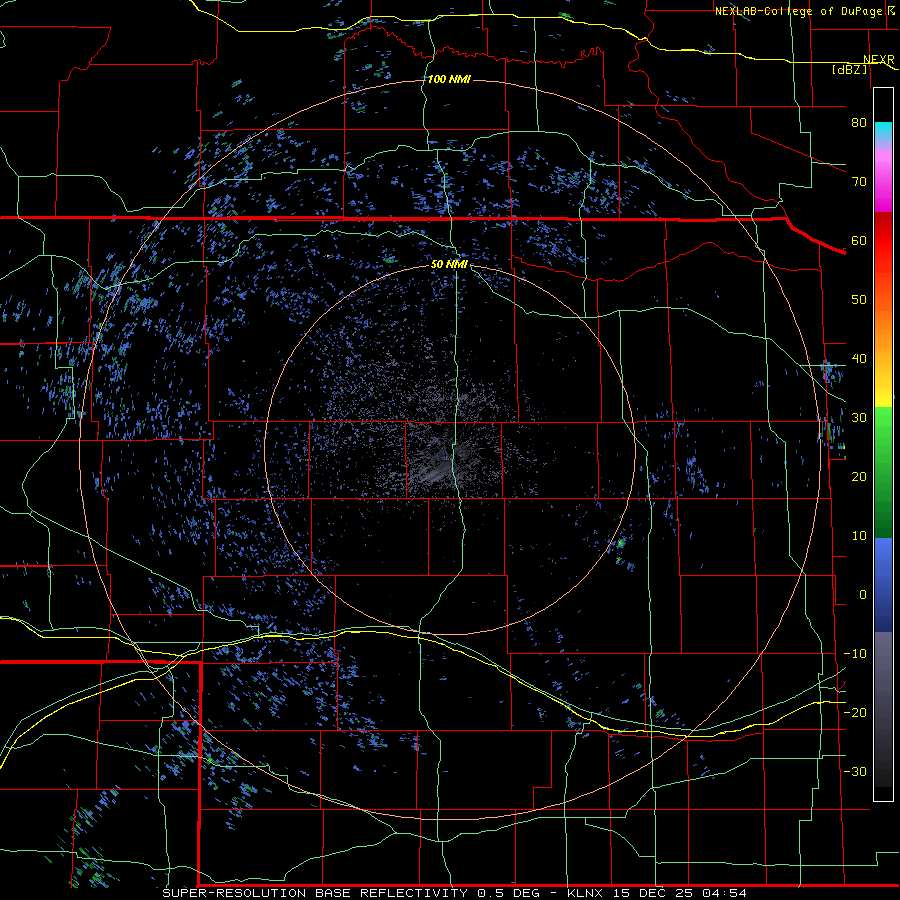900x900 pixels.
Task: Click the dBZ unit label
Action: click(849, 69)
